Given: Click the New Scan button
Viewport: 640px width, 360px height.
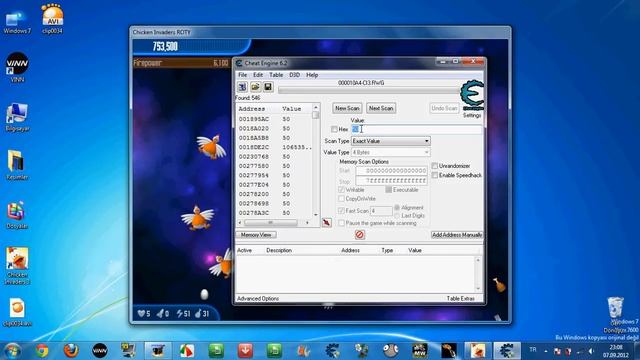Looking at the screenshot, I should [347, 108].
